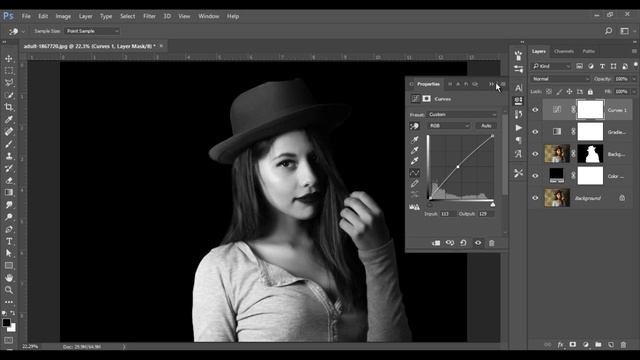
Task: Switch to the Channels tab
Action: tap(564, 51)
